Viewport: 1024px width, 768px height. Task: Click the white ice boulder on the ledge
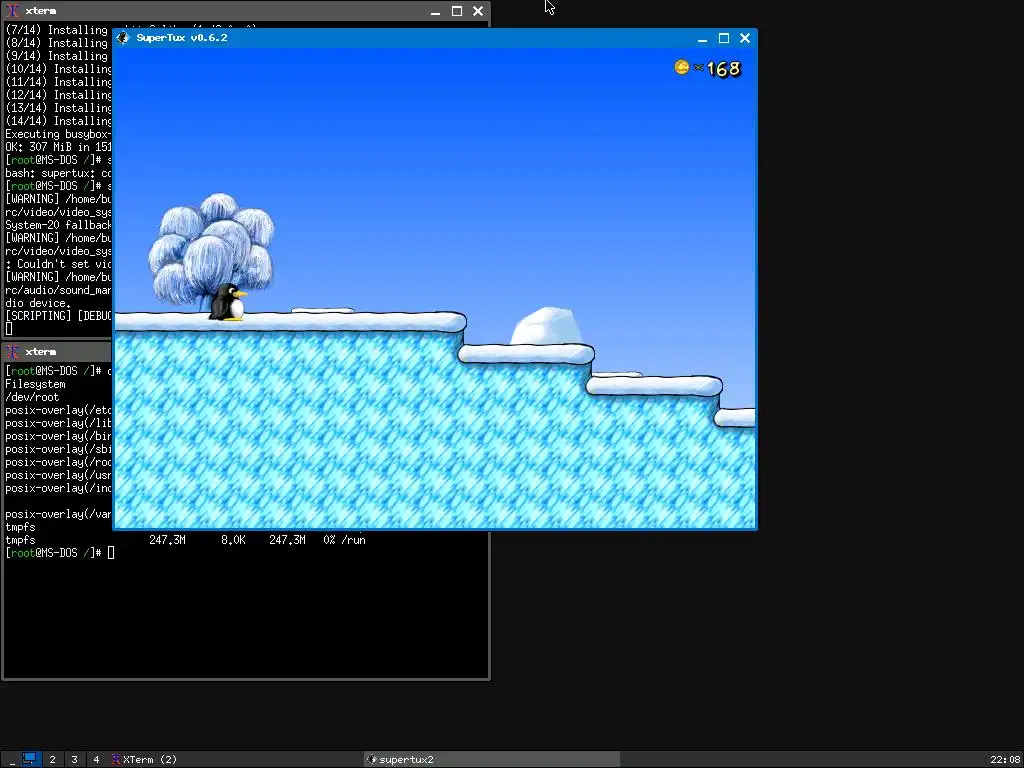point(546,327)
